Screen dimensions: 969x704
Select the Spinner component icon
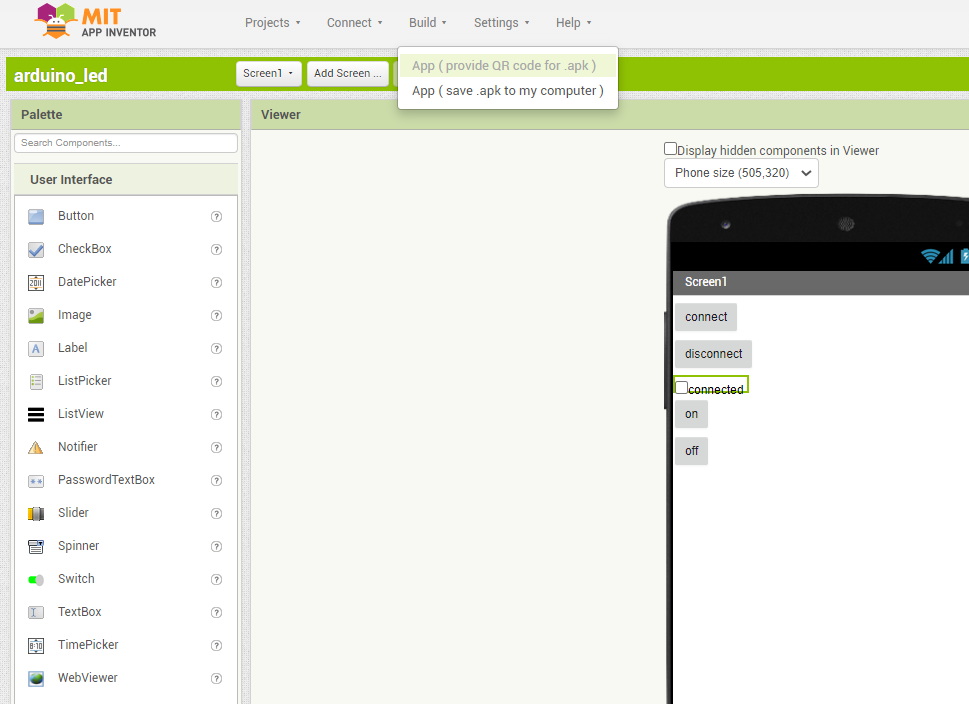[36, 546]
